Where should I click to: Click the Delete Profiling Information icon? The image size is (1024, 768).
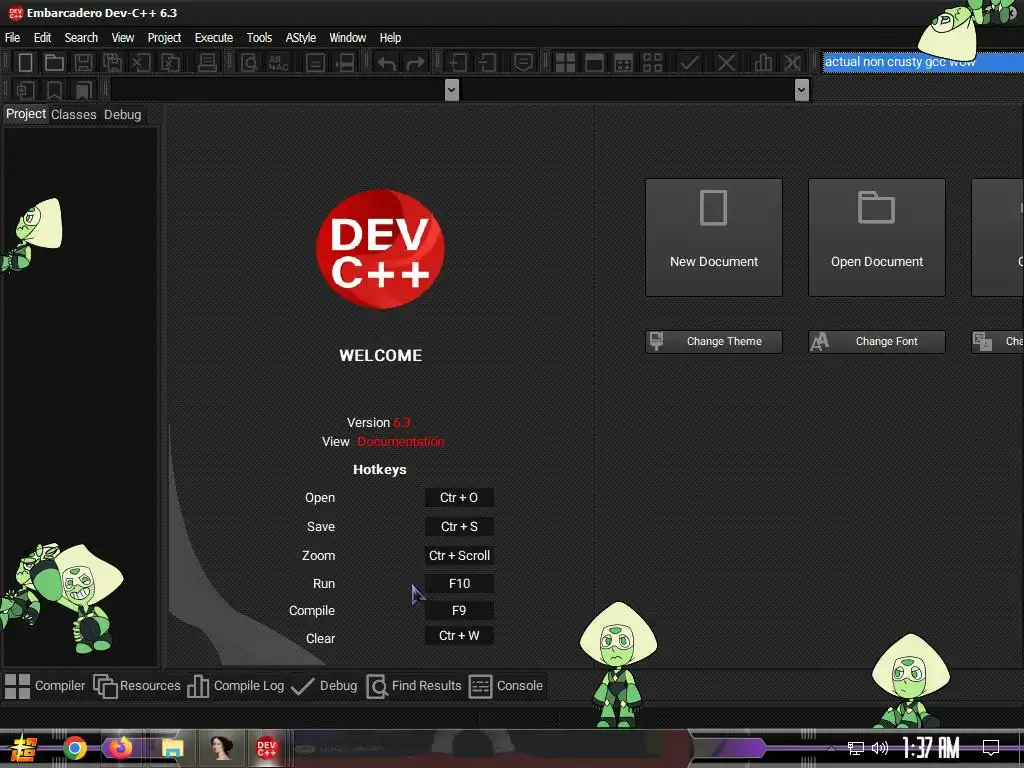coord(792,63)
